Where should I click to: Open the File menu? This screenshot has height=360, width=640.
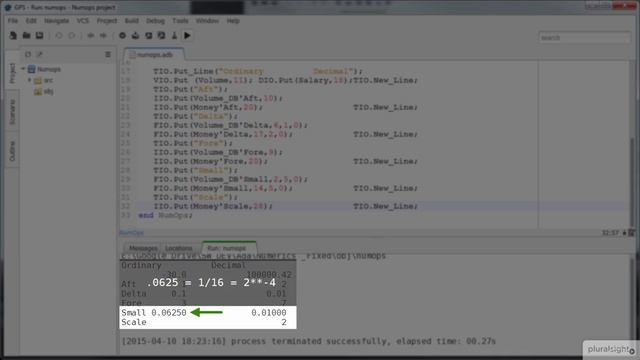pos(13,21)
